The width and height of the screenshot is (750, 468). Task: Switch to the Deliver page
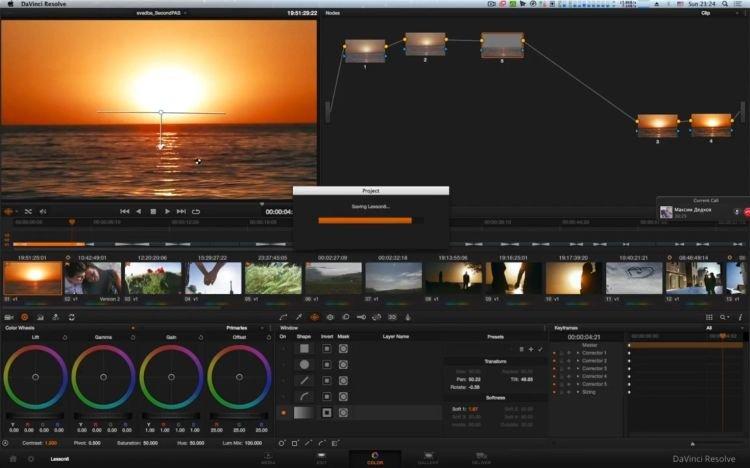(481, 458)
